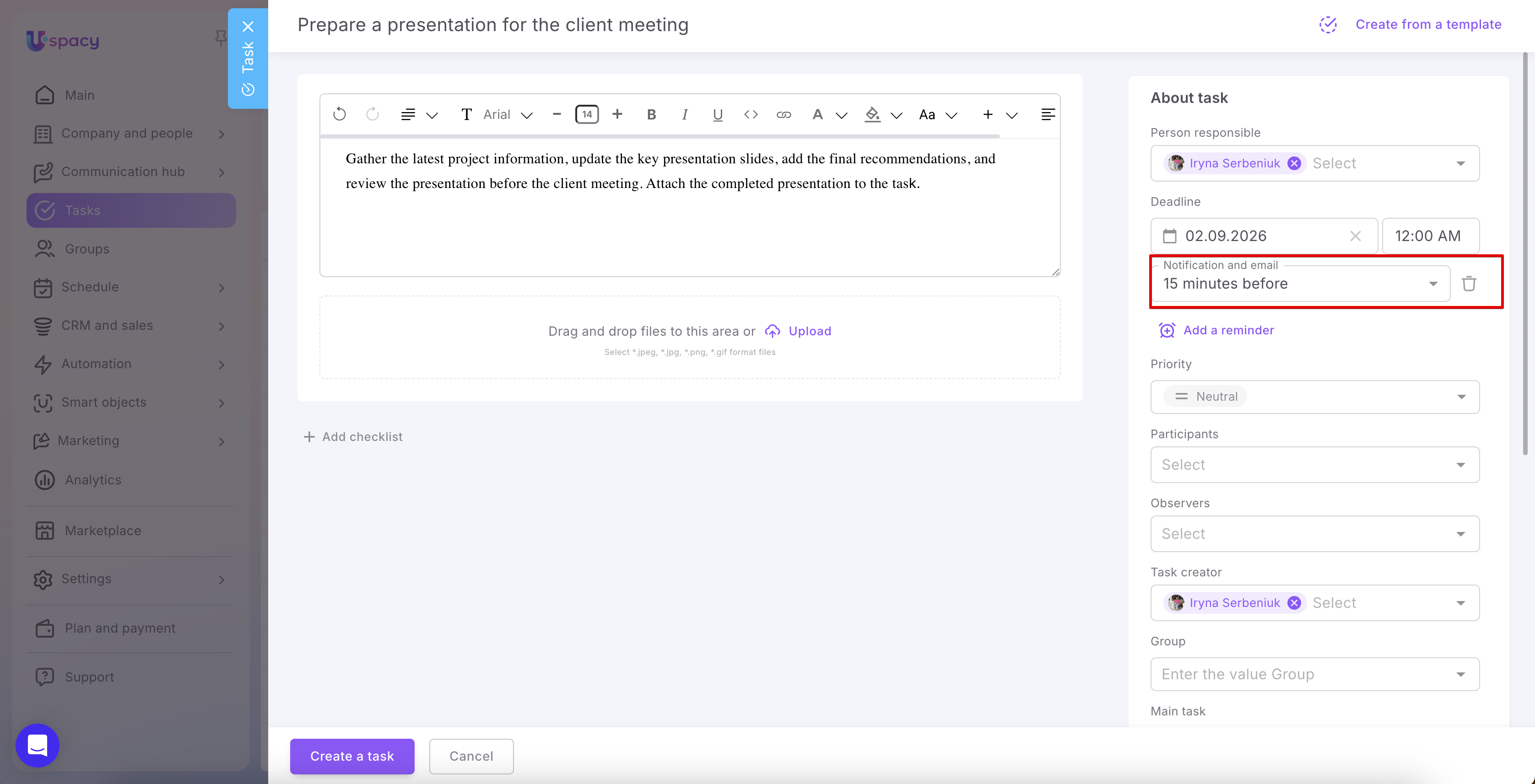This screenshot has width=1535, height=784.
Task: Click the undo icon in editor toolbar
Action: pyautogui.click(x=339, y=114)
